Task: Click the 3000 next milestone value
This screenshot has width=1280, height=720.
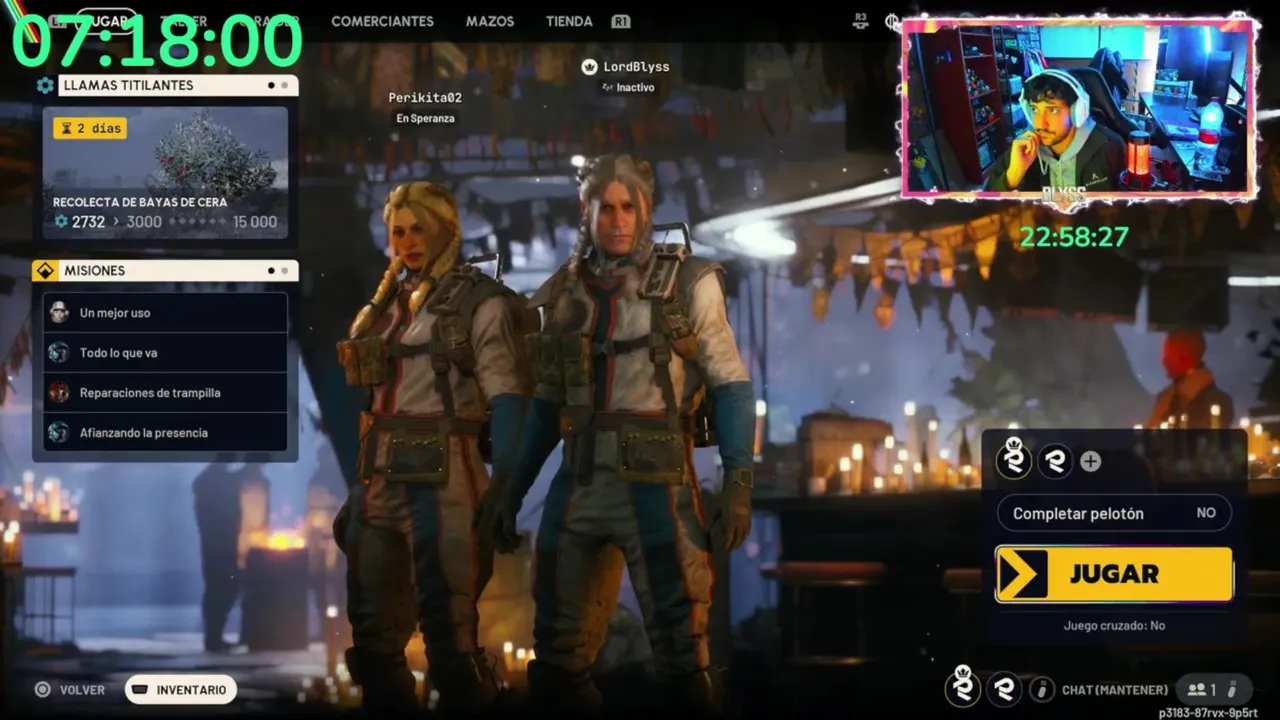Action: coord(144,222)
